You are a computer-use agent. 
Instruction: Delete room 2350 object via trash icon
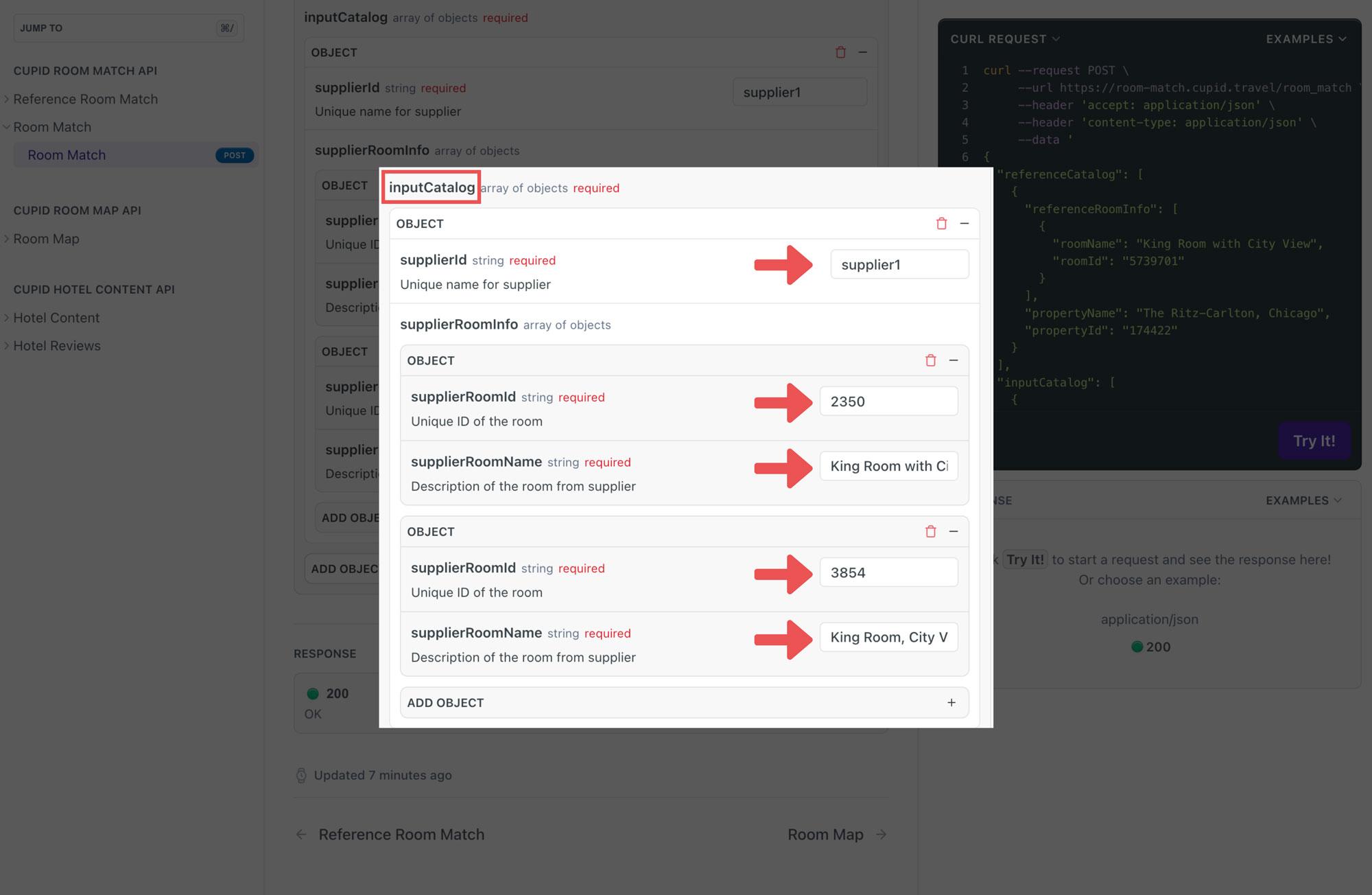point(930,360)
